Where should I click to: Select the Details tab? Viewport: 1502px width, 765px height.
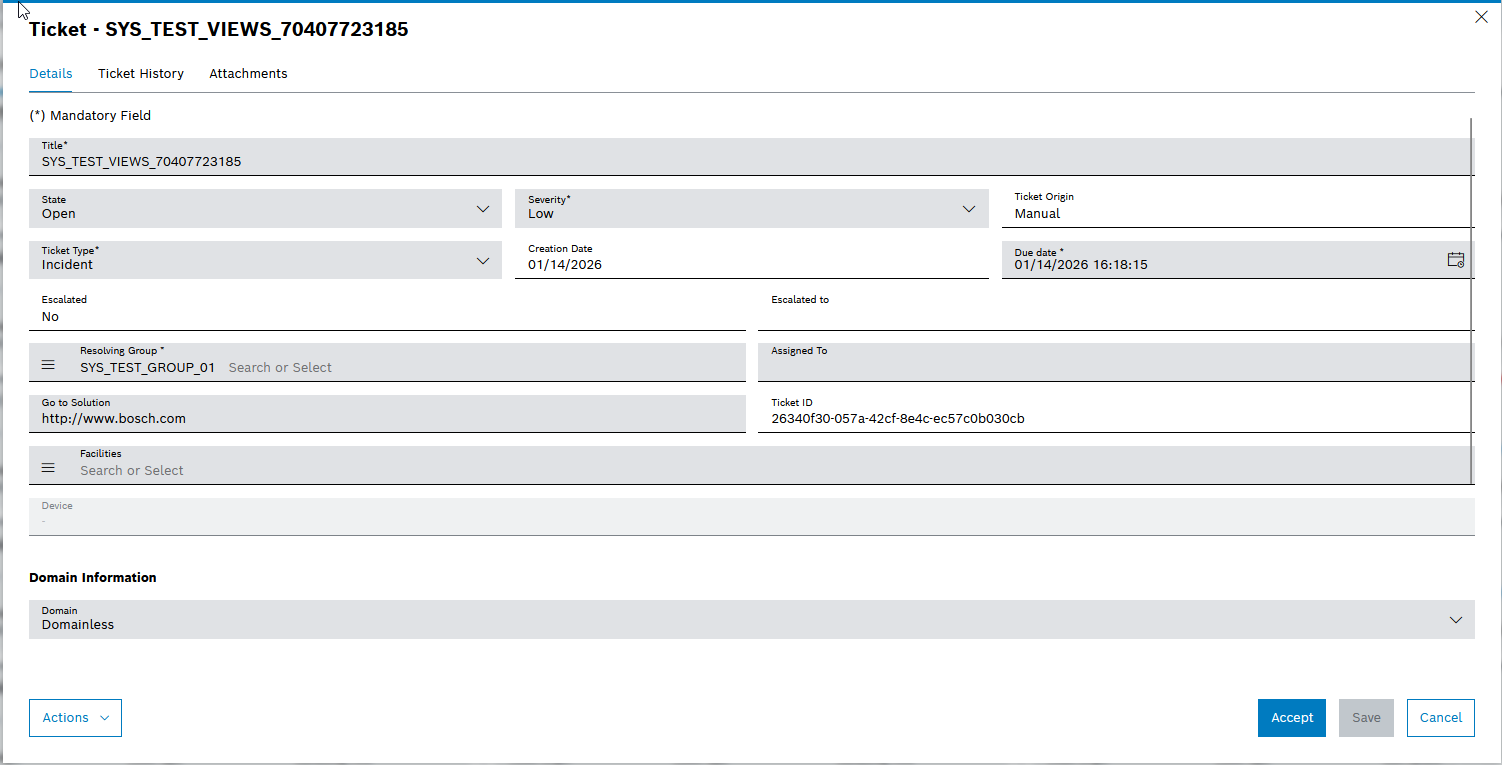[50, 73]
